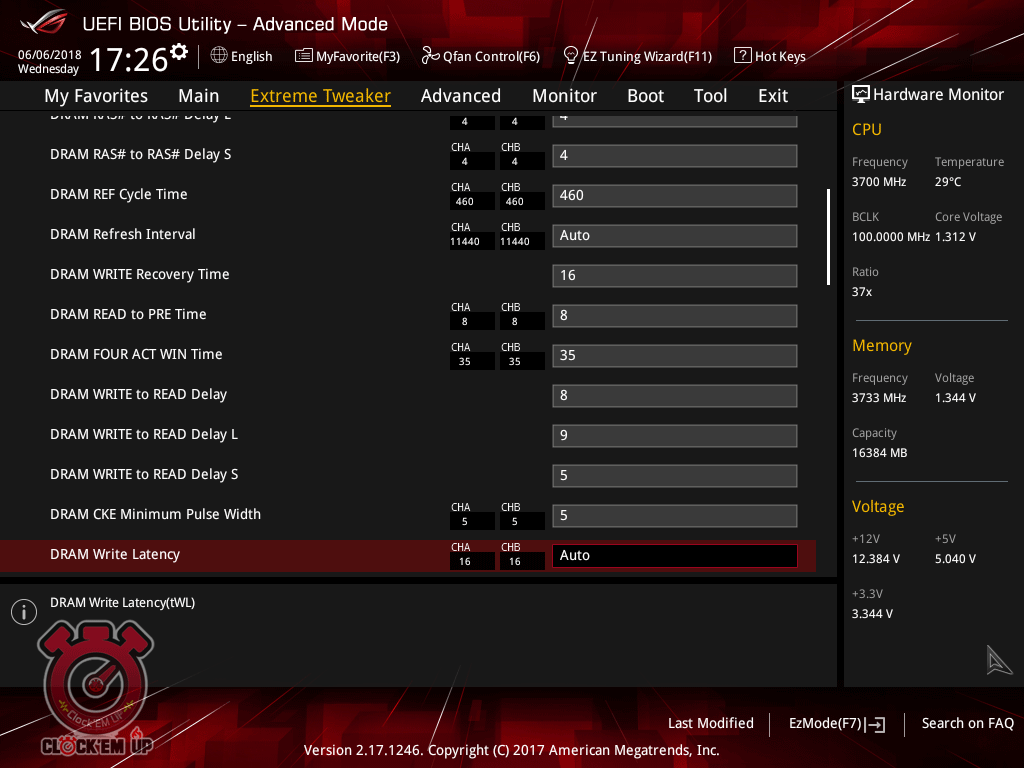This screenshot has height=768, width=1024.
Task: Select the DRAM Refresh Interval Auto field
Action: point(674,235)
